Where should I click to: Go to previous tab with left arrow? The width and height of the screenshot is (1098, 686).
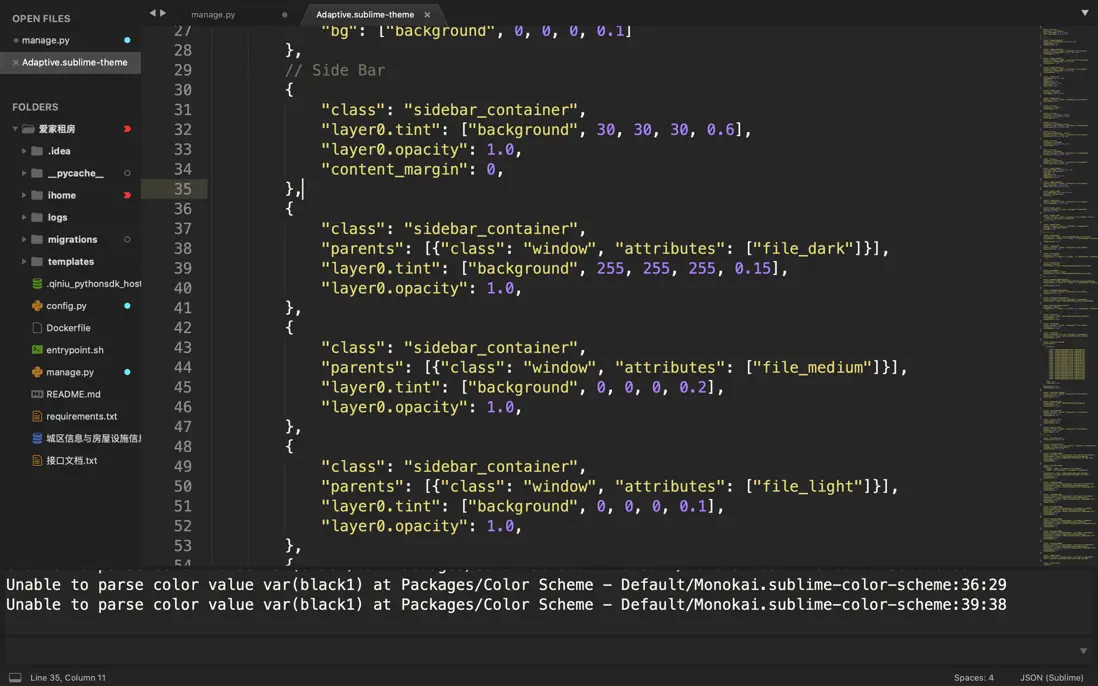(x=152, y=13)
